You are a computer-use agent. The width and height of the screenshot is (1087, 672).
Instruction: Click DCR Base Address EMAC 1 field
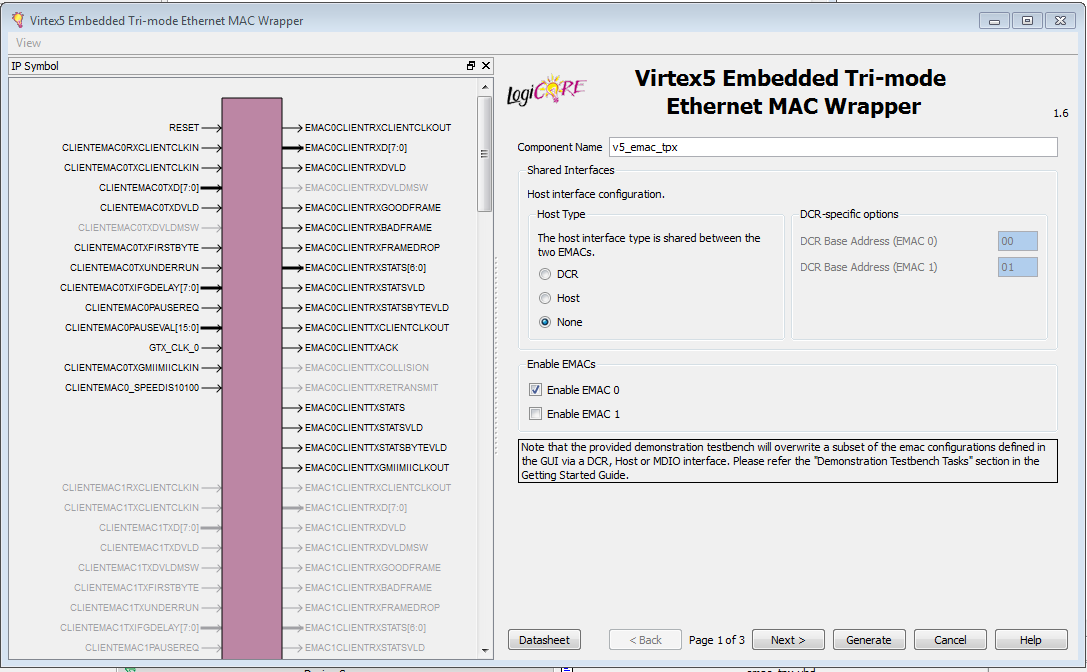pyautogui.click(x=1018, y=267)
